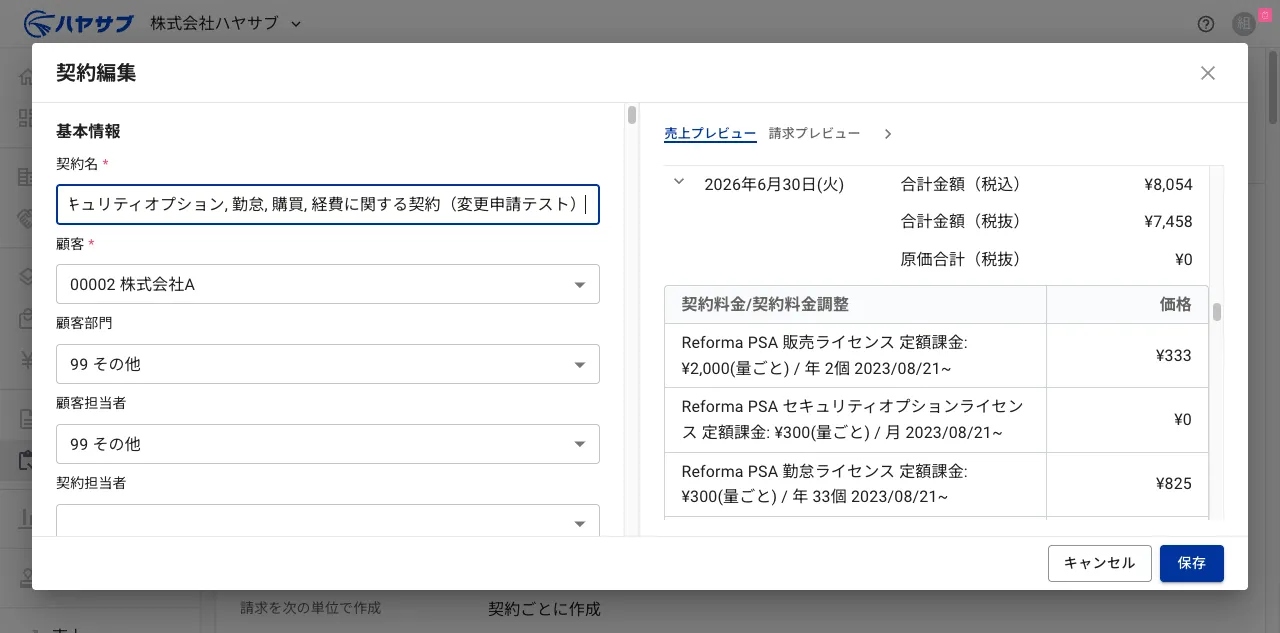Screen dimensions: 1280x633
Task: Click the ¥7,458 tax-excluded total
Action: click(1168, 221)
